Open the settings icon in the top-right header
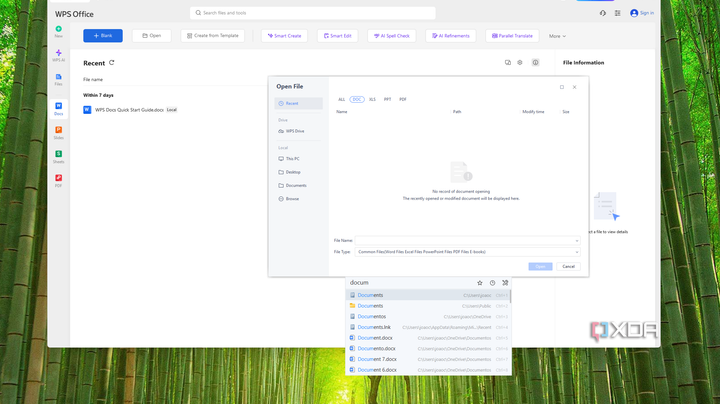This screenshot has height=404, width=720. click(617, 13)
